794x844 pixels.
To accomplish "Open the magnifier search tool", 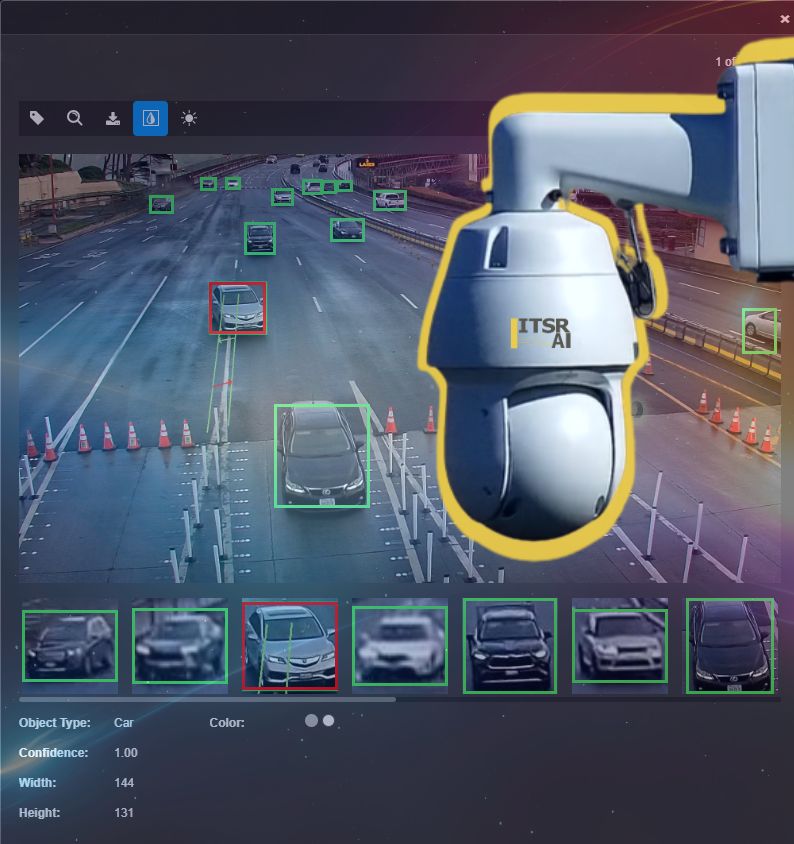I will coord(74,118).
